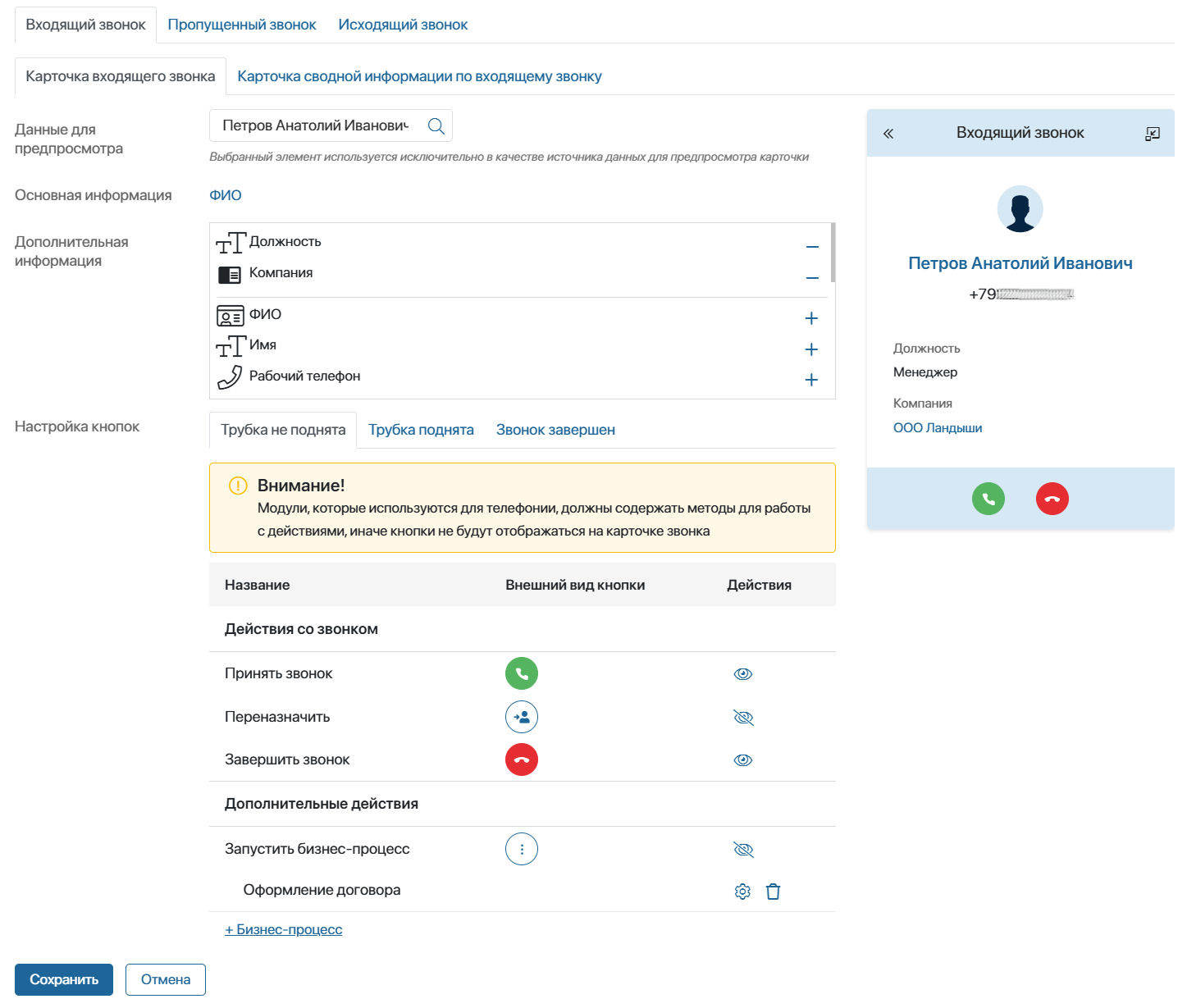The height and width of the screenshot is (1008, 1187).
Task: Toggle visibility of Переназначить button
Action: 743,718
